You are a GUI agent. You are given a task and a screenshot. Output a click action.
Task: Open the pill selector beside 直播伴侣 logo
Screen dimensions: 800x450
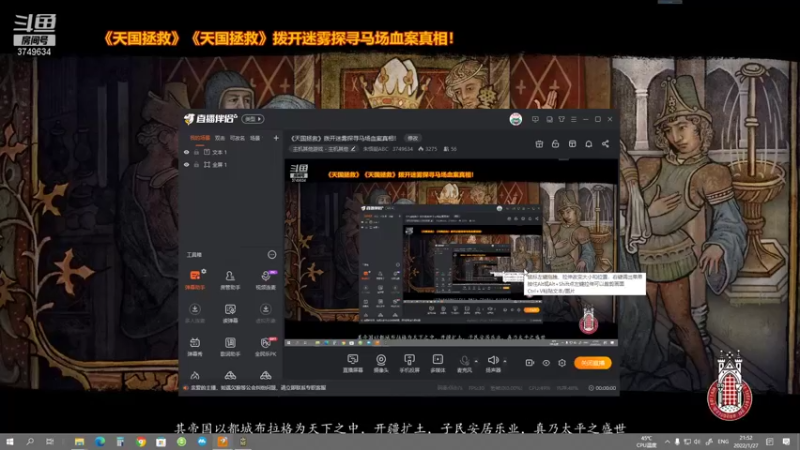tap(253, 119)
